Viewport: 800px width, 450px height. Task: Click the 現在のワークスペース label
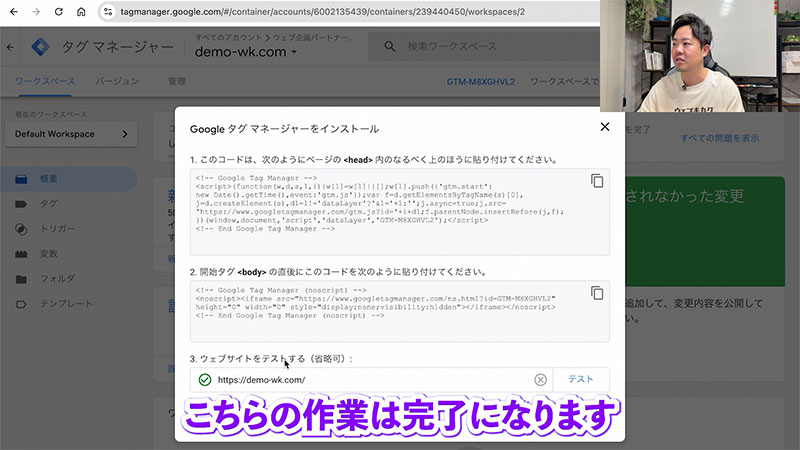(51, 114)
